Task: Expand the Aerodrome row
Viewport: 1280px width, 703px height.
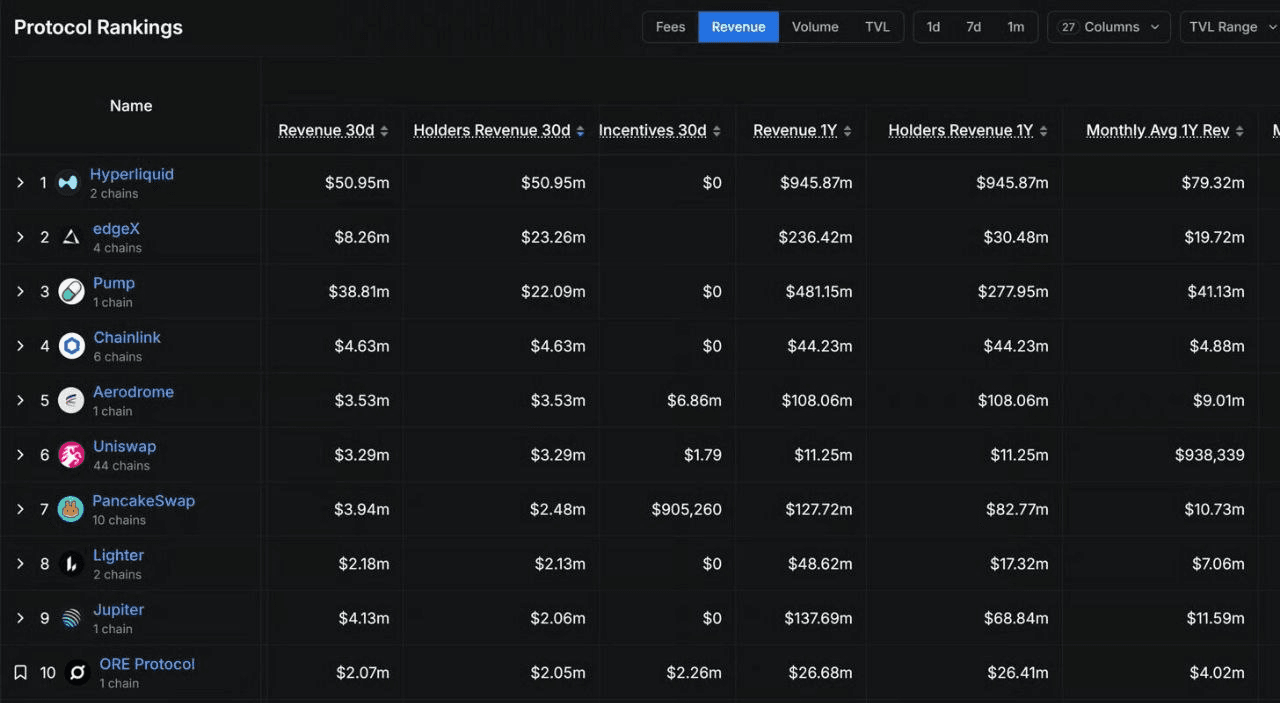Action: [x=20, y=400]
